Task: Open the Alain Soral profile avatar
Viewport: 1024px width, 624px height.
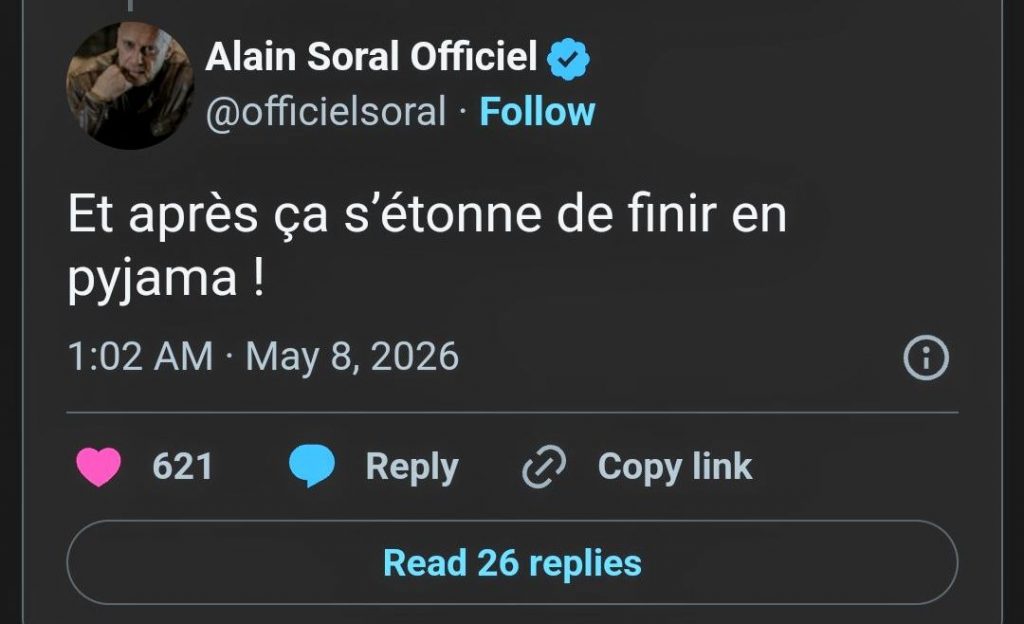Action: pos(131,85)
